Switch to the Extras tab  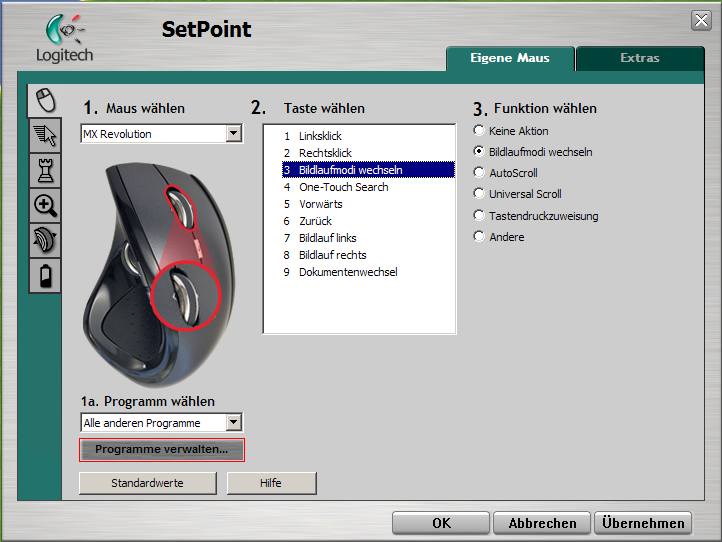tap(640, 58)
